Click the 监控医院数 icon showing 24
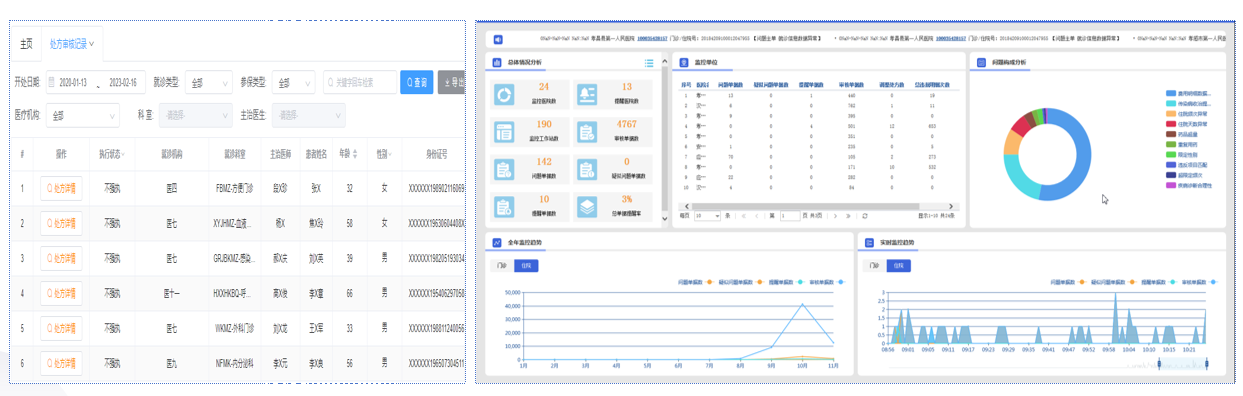 pyautogui.click(x=505, y=94)
